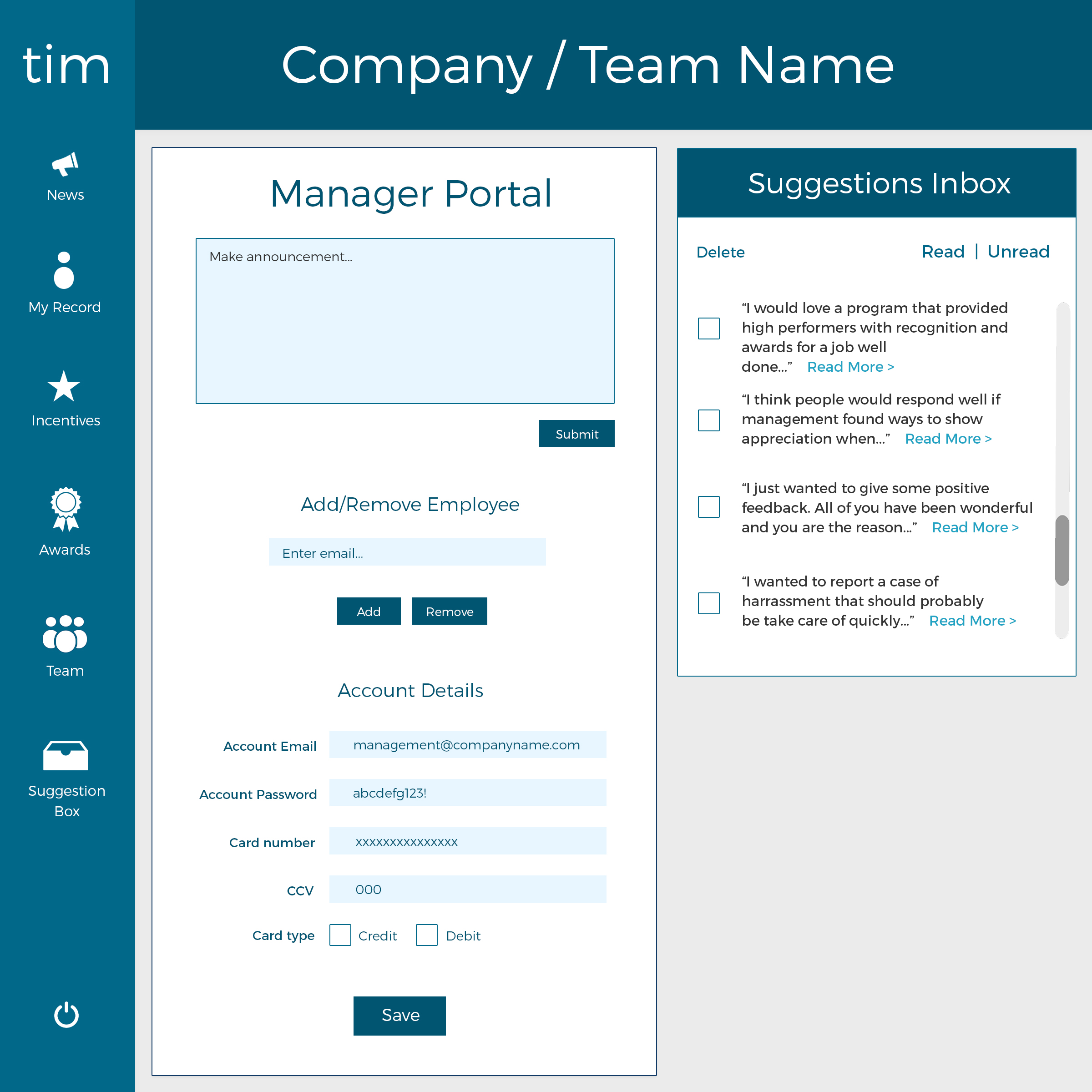Select the harassment report suggestion checkbox
The height and width of the screenshot is (1092, 1092).
[x=708, y=603]
